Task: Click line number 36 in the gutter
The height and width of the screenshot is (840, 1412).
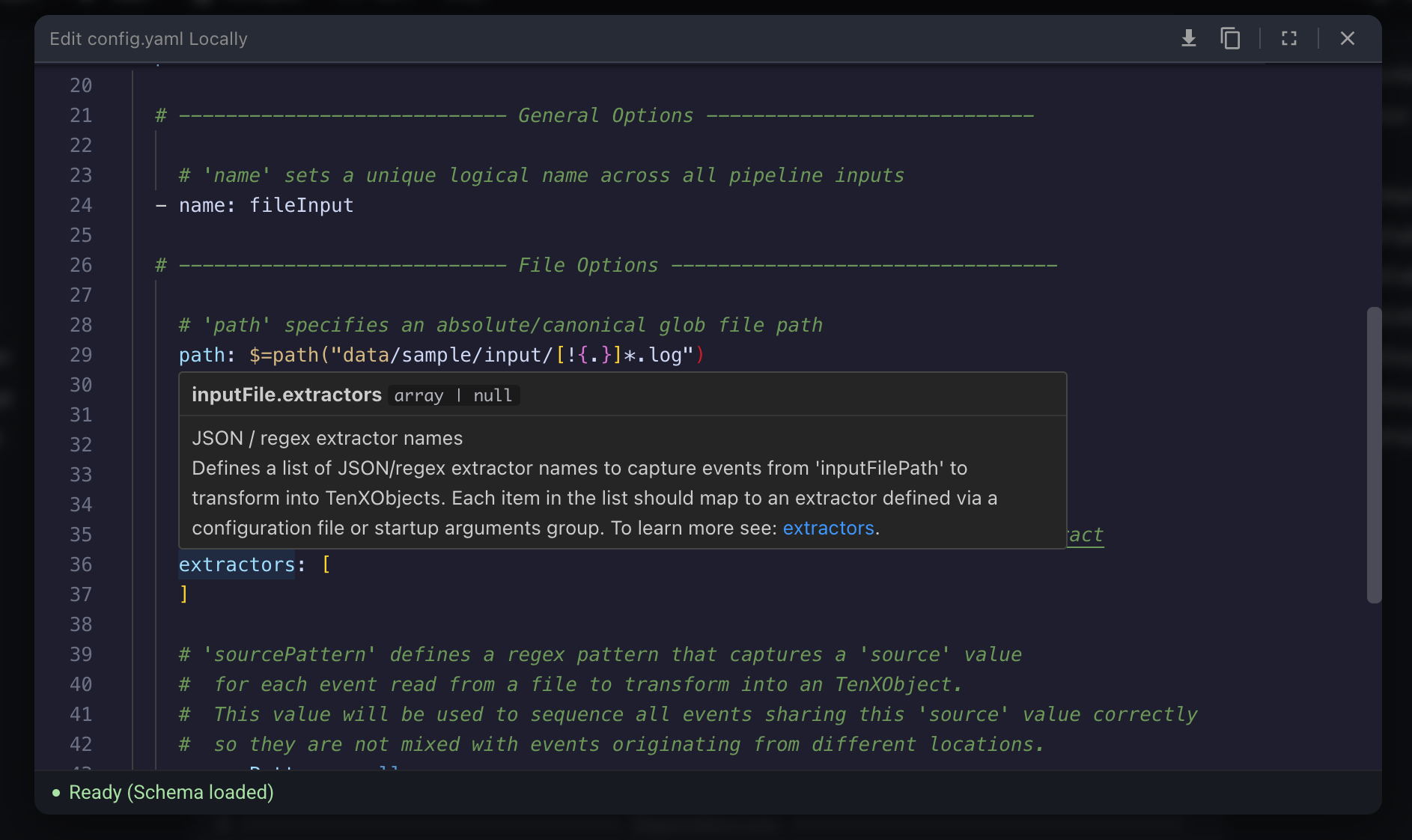Action: [81, 564]
